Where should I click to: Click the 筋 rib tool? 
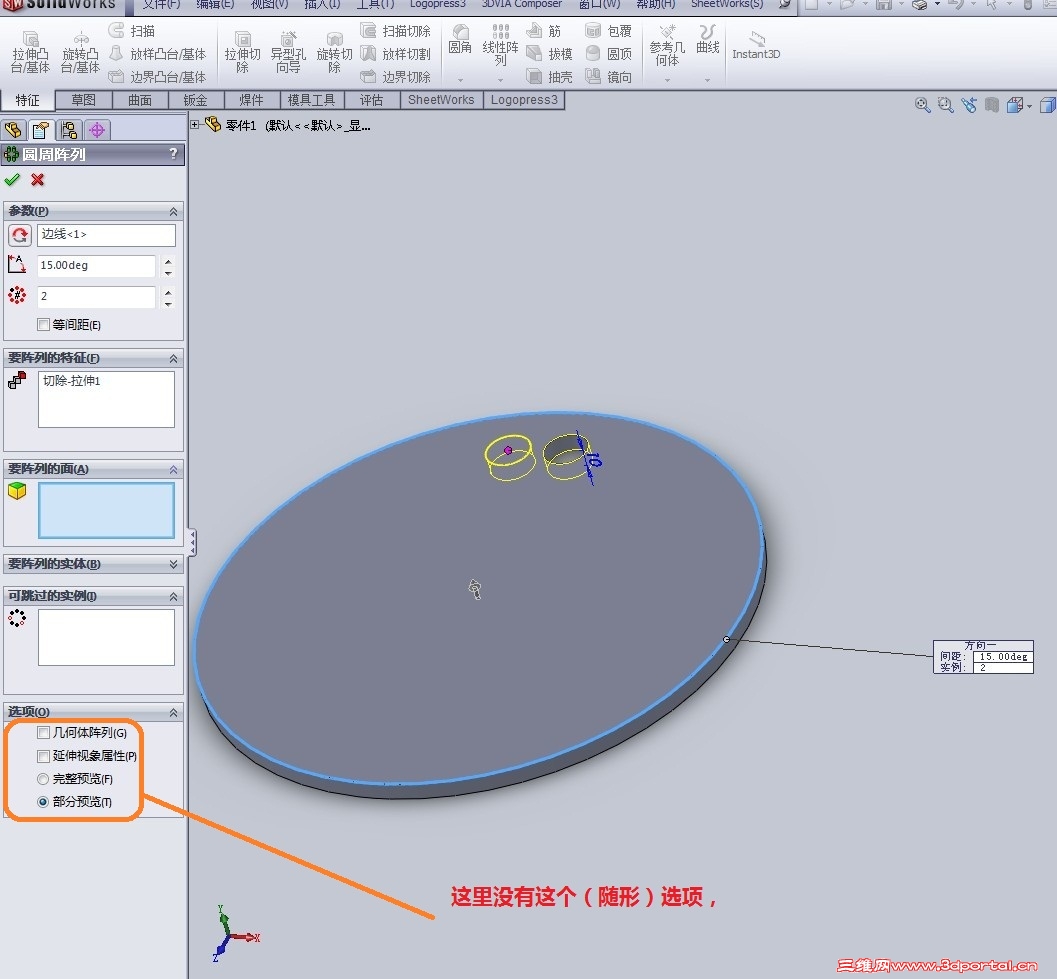545,31
